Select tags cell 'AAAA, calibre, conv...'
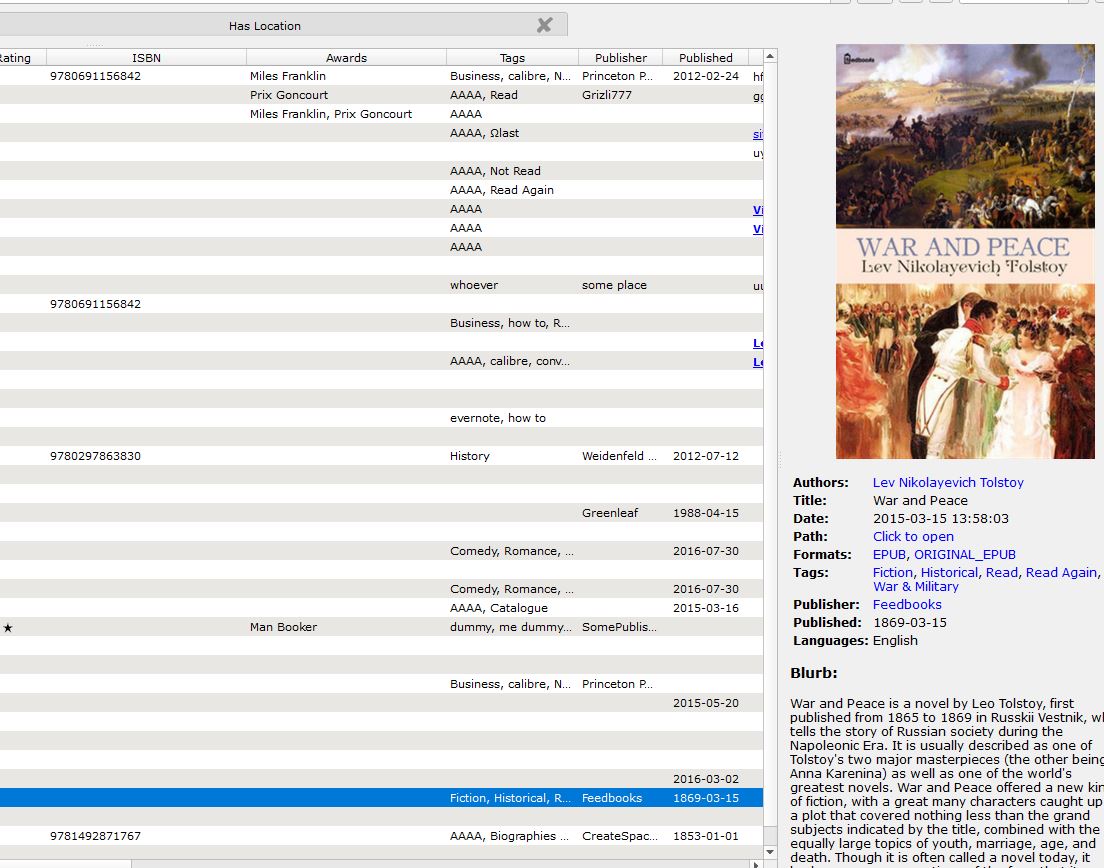This screenshot has width=1104, height=868. [512, 361]
